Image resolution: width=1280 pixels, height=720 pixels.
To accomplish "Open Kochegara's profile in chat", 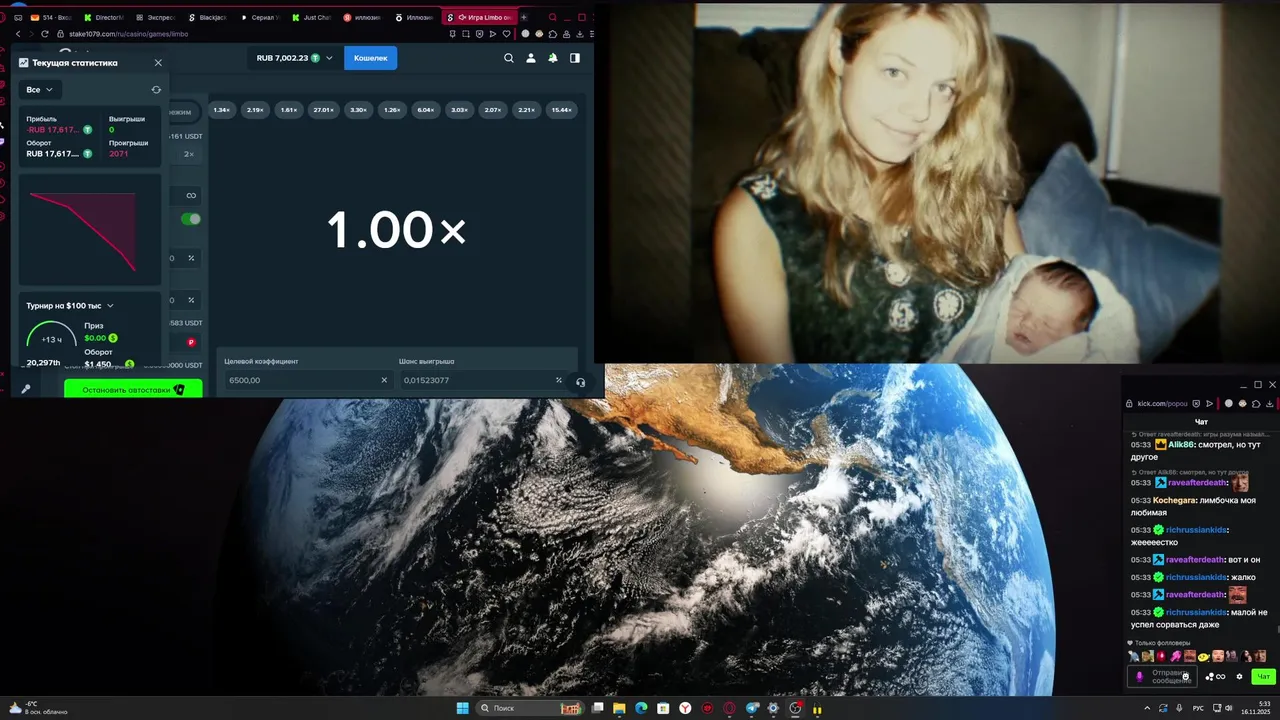I will click(1174, 500).
